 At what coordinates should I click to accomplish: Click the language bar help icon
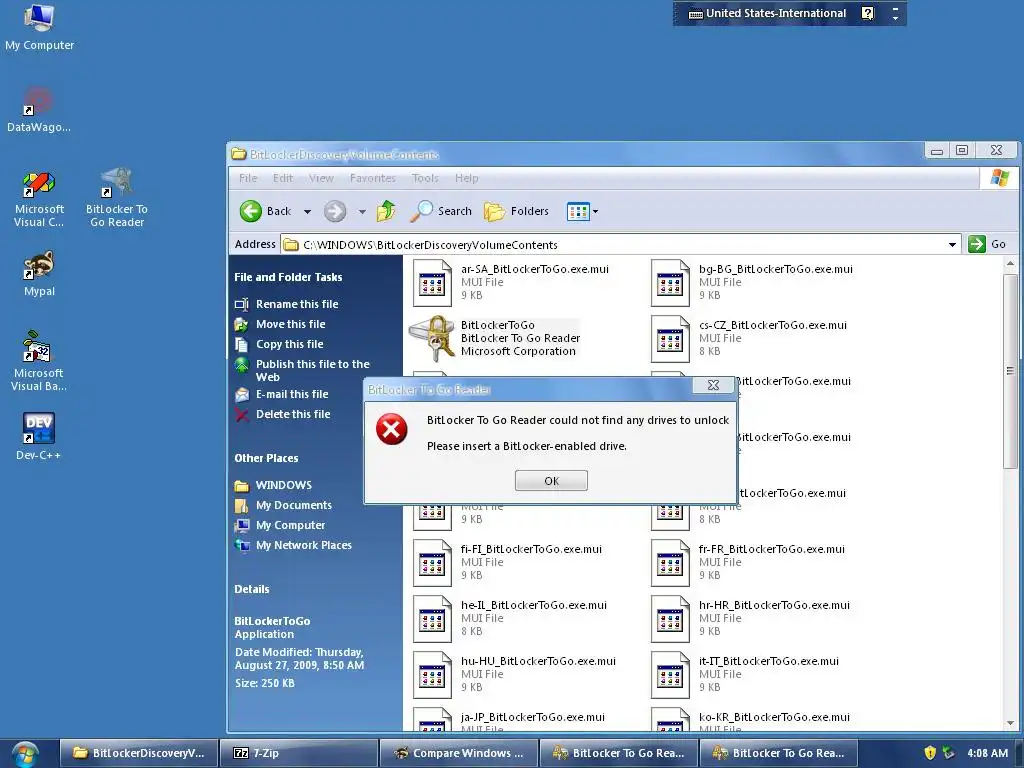click(867, 13)
